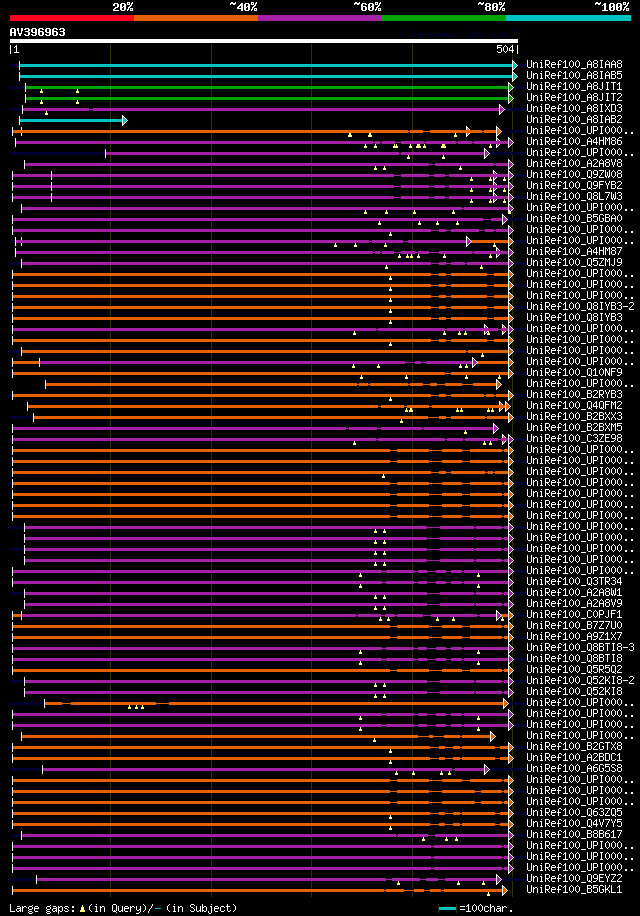Click the cyan alignment bar for A8IAB5
The width and height of the screenshot is (640, 916).
point(268,76)
